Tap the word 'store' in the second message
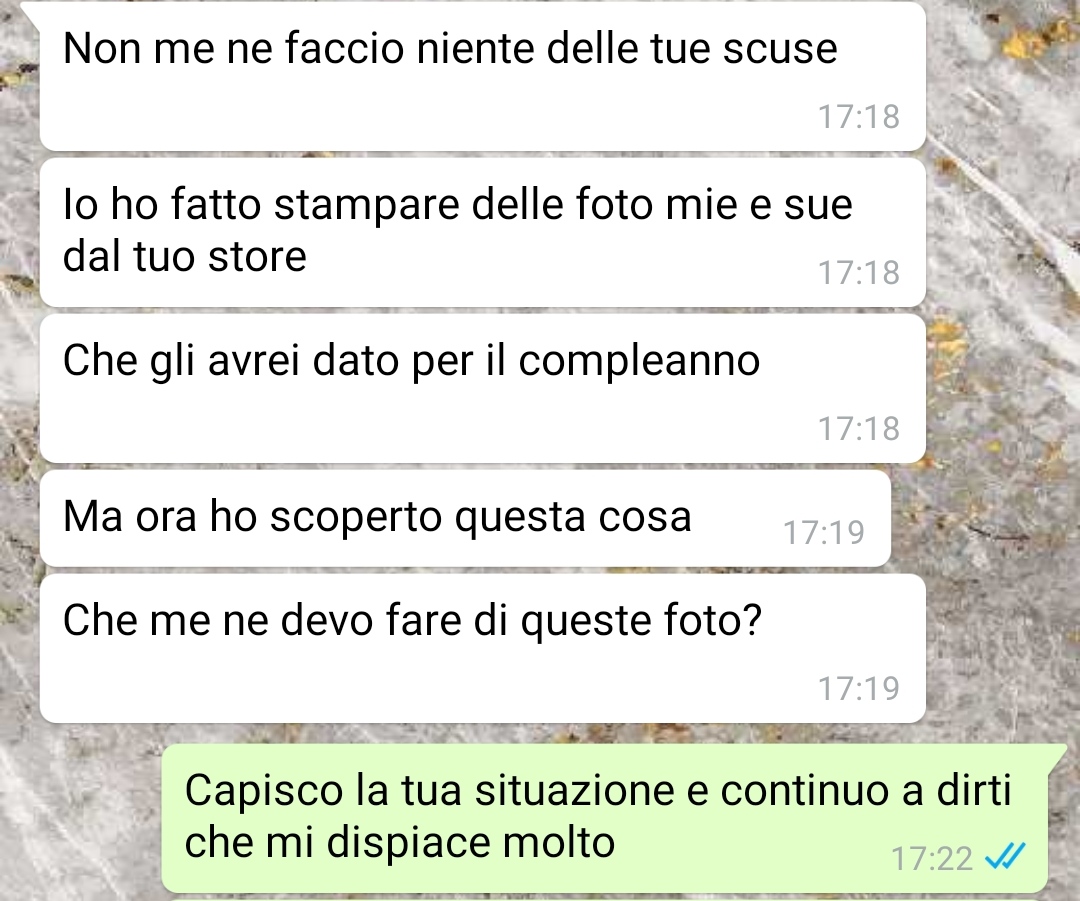 coord(257,256)
